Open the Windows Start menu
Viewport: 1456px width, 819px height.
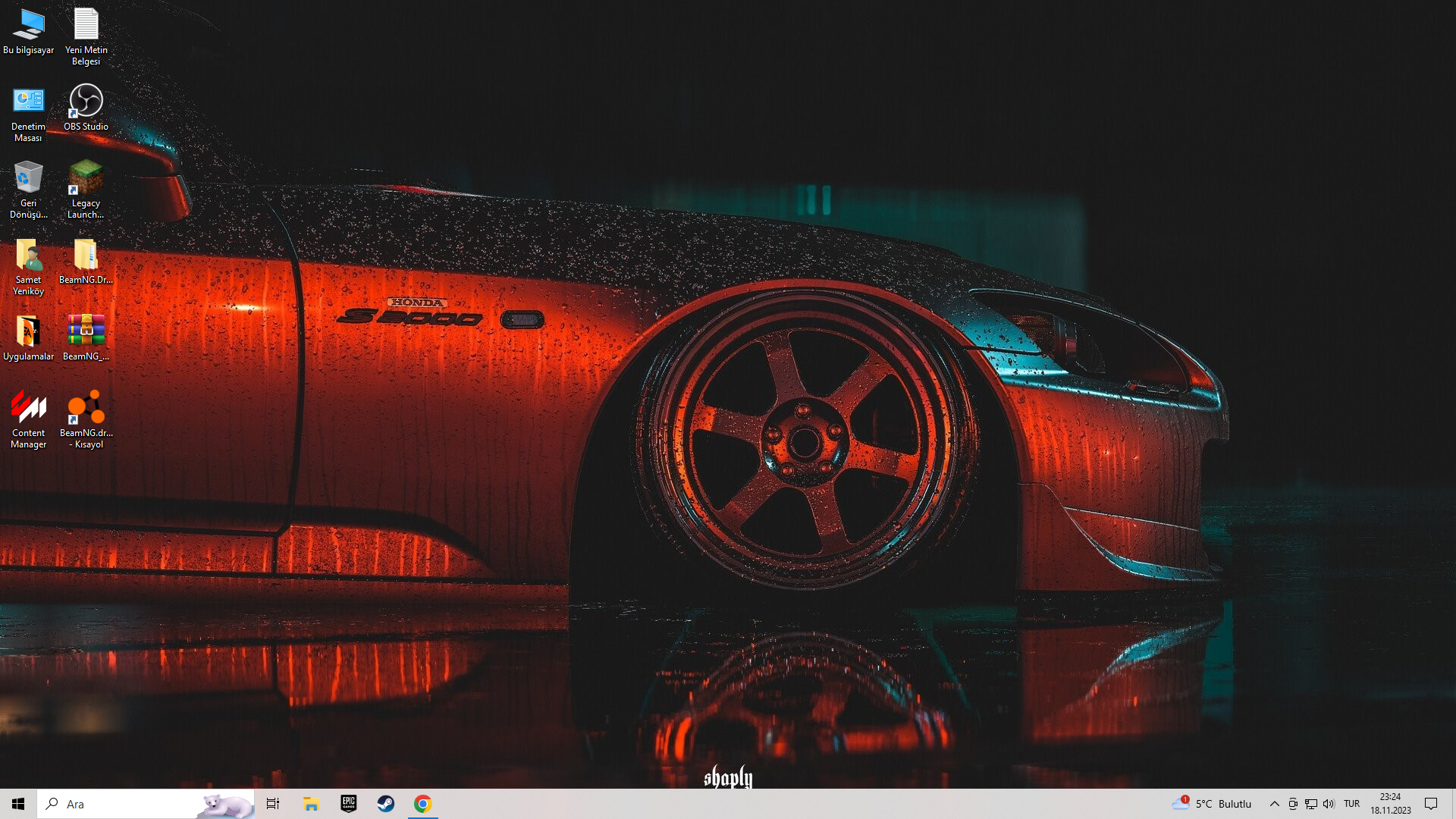click(x=18, y=804)
